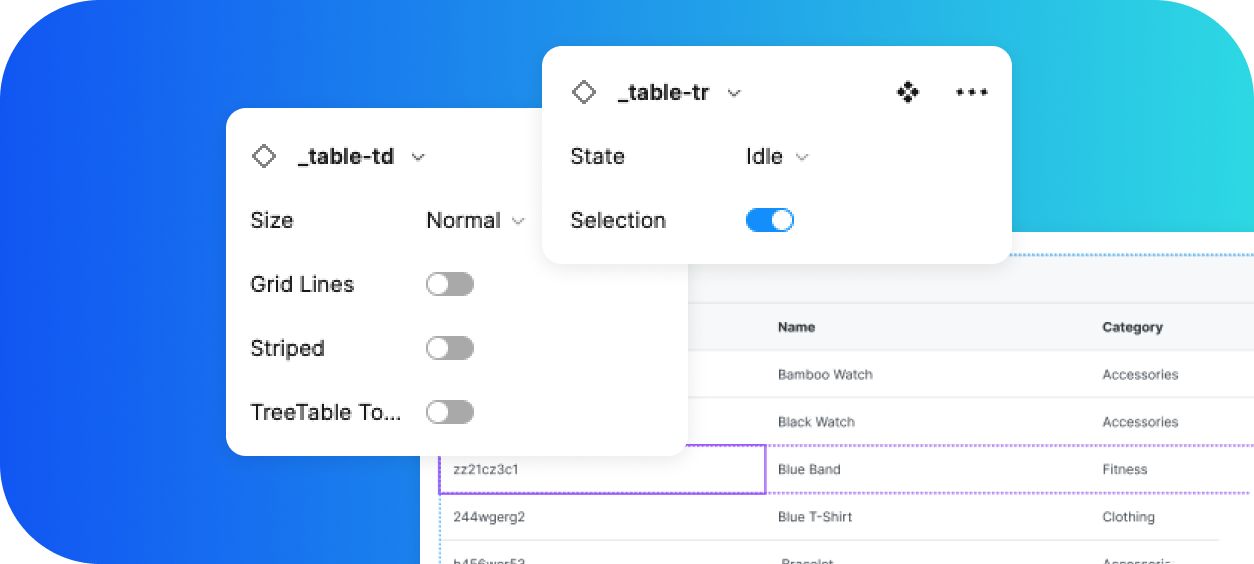Click the Selection property label

tap(618, 221)
